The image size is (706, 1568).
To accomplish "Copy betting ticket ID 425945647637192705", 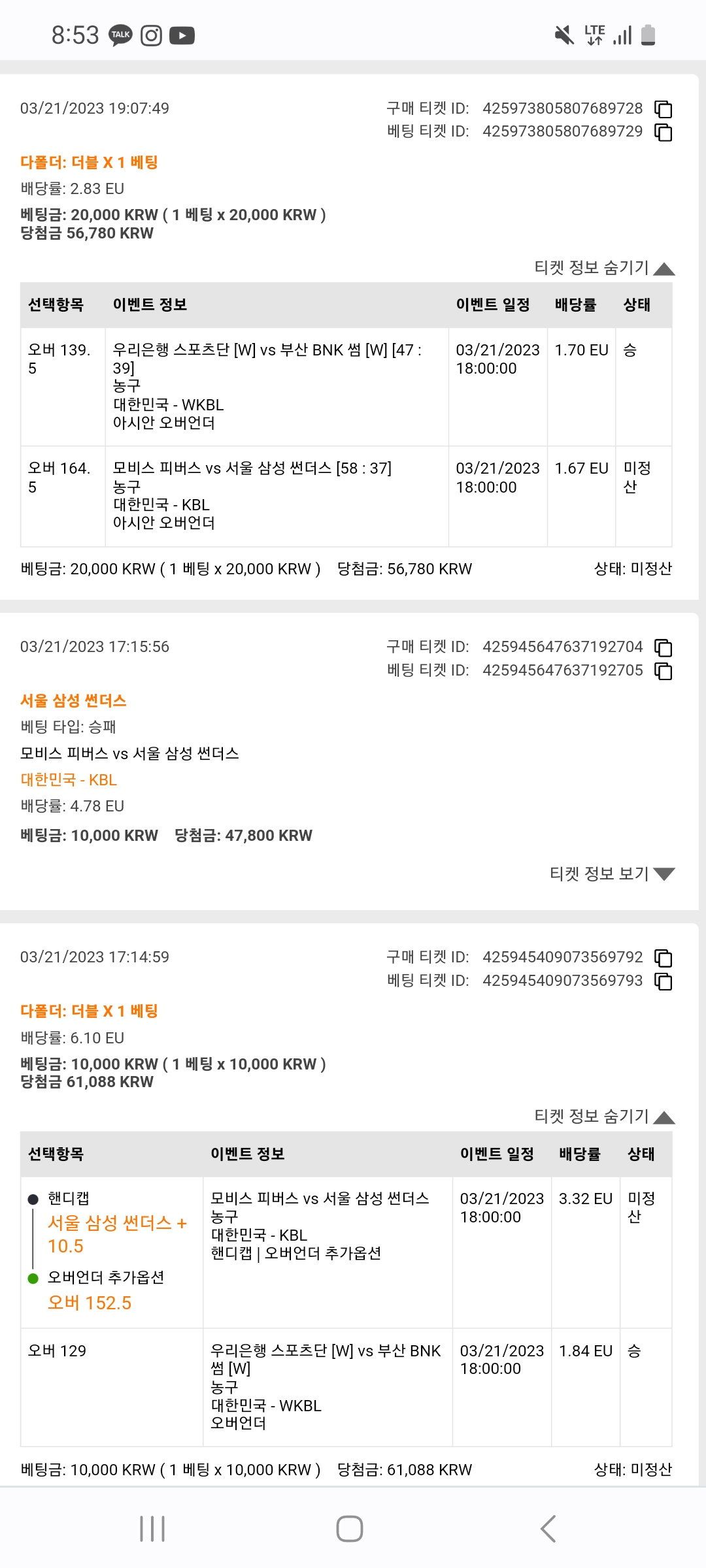I will pos(664,671).
